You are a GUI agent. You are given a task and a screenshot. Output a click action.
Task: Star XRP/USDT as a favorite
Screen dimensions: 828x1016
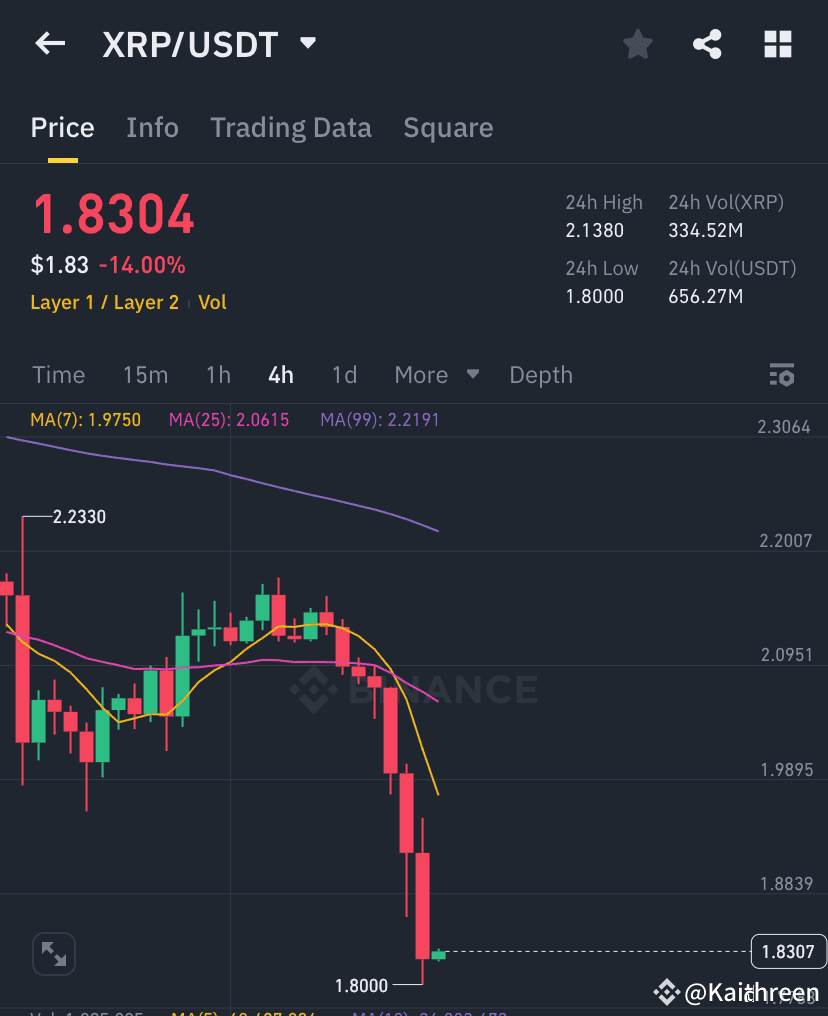tap(637, 44)
